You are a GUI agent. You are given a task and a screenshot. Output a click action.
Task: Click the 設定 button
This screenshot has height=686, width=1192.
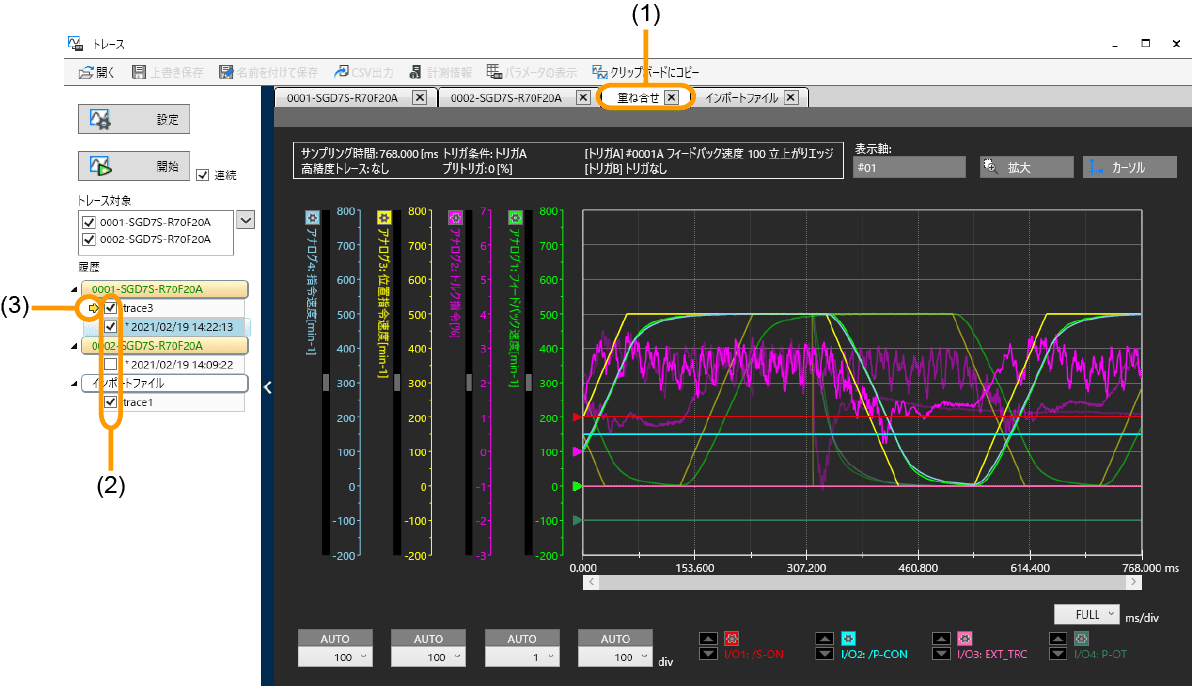[x=134, y=119]
